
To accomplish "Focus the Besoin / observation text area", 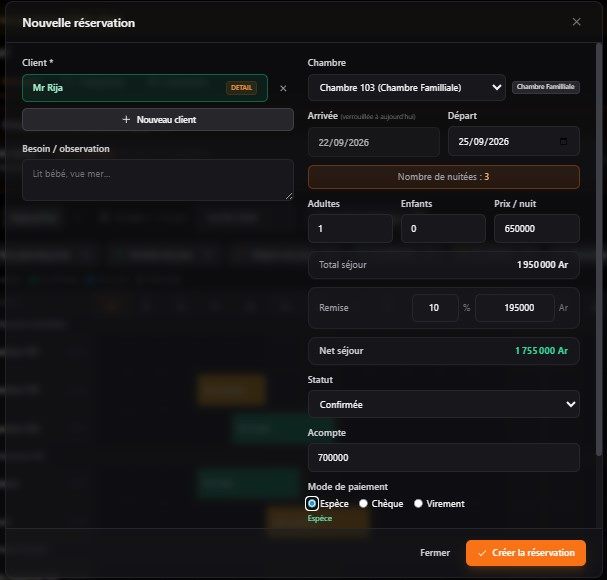I will coord(158,180).
